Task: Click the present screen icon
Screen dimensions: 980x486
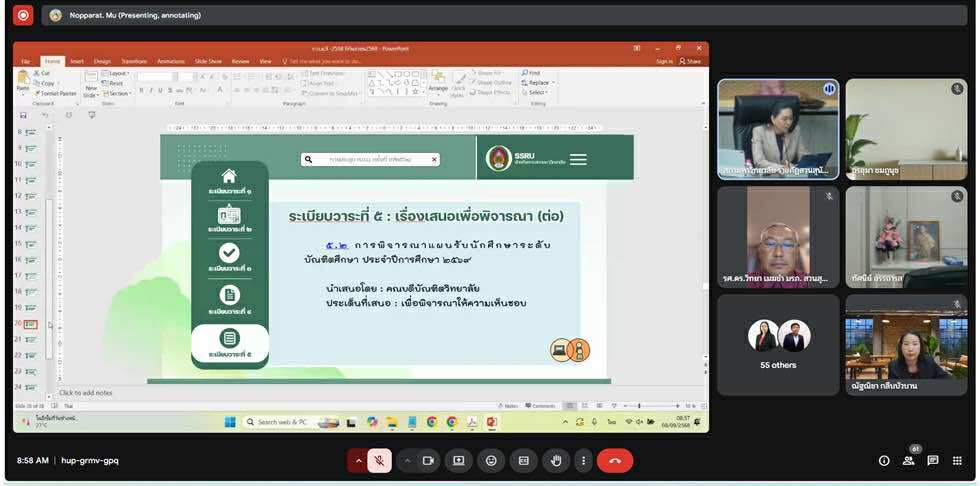Action: click(458, 461)
